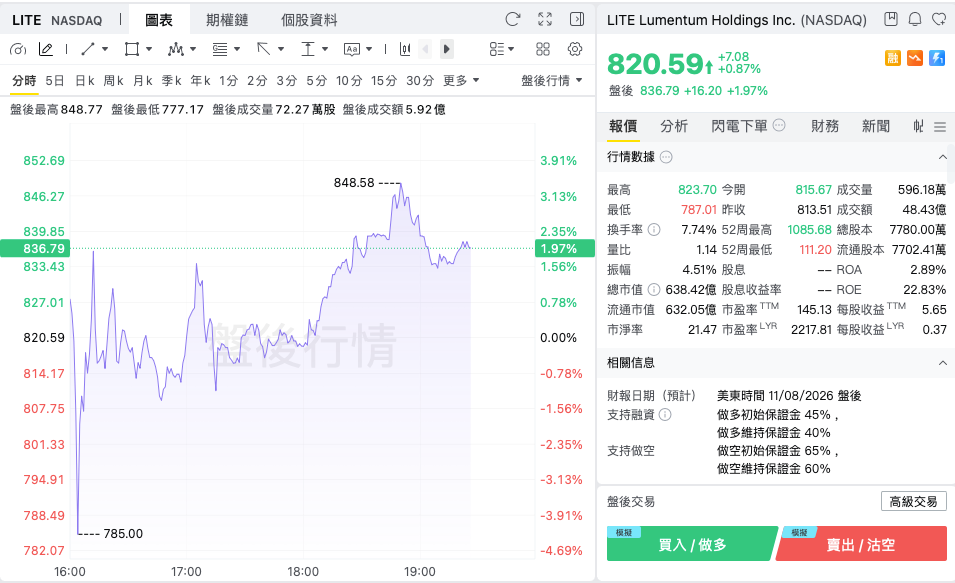The width and height of the screenshot is (955, 583).
Task: Select 季k timeframe
Action: pos(172,80)
